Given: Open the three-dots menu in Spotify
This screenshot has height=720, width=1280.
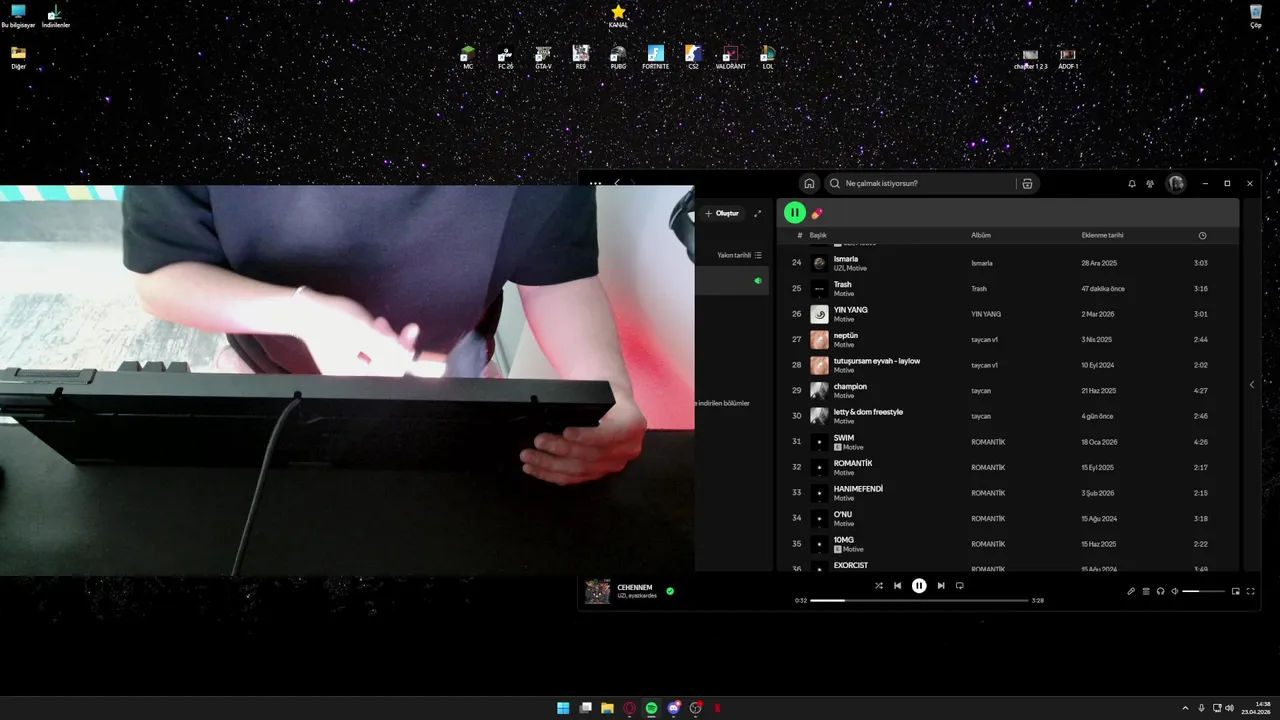Looking at the screenshot, I should [595, 183].
